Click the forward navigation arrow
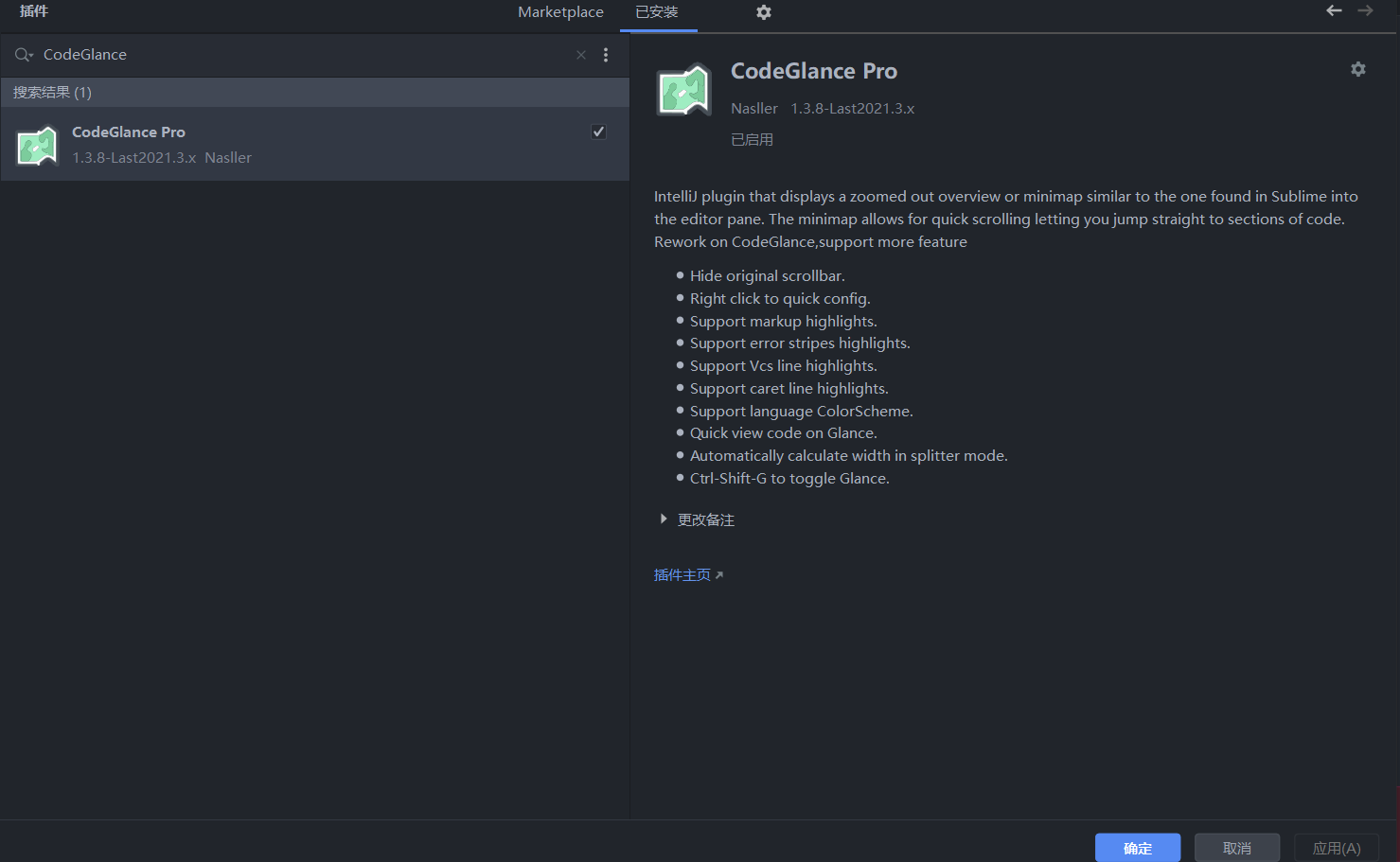The width and height of the screenshot is (1400, 862). pos(1365,10)
